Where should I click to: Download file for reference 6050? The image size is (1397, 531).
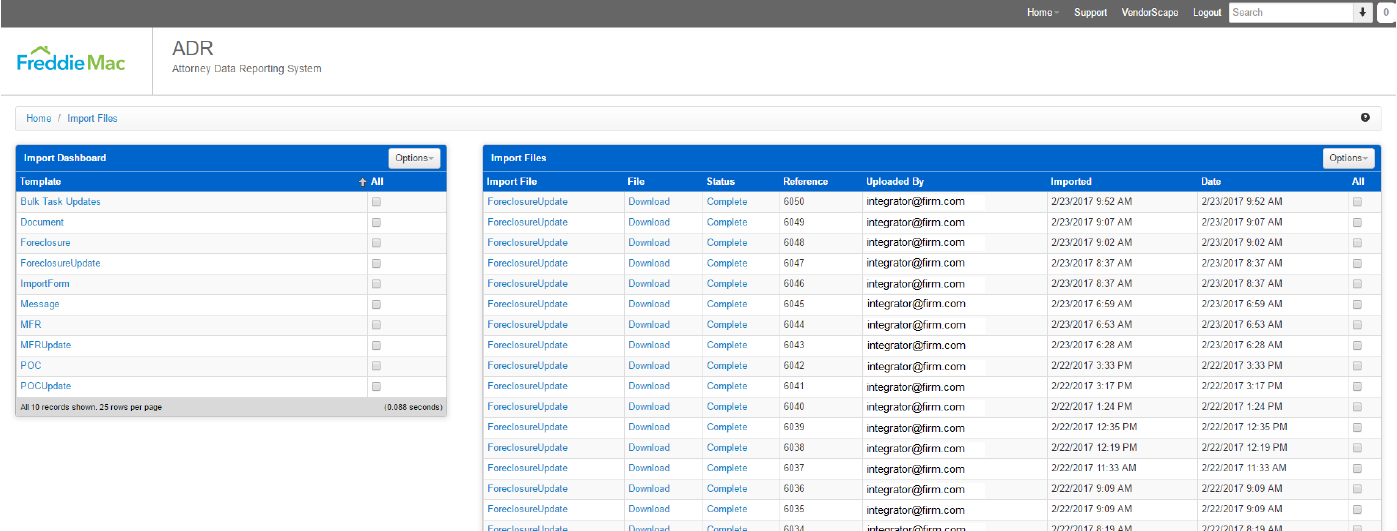[649, 202]
